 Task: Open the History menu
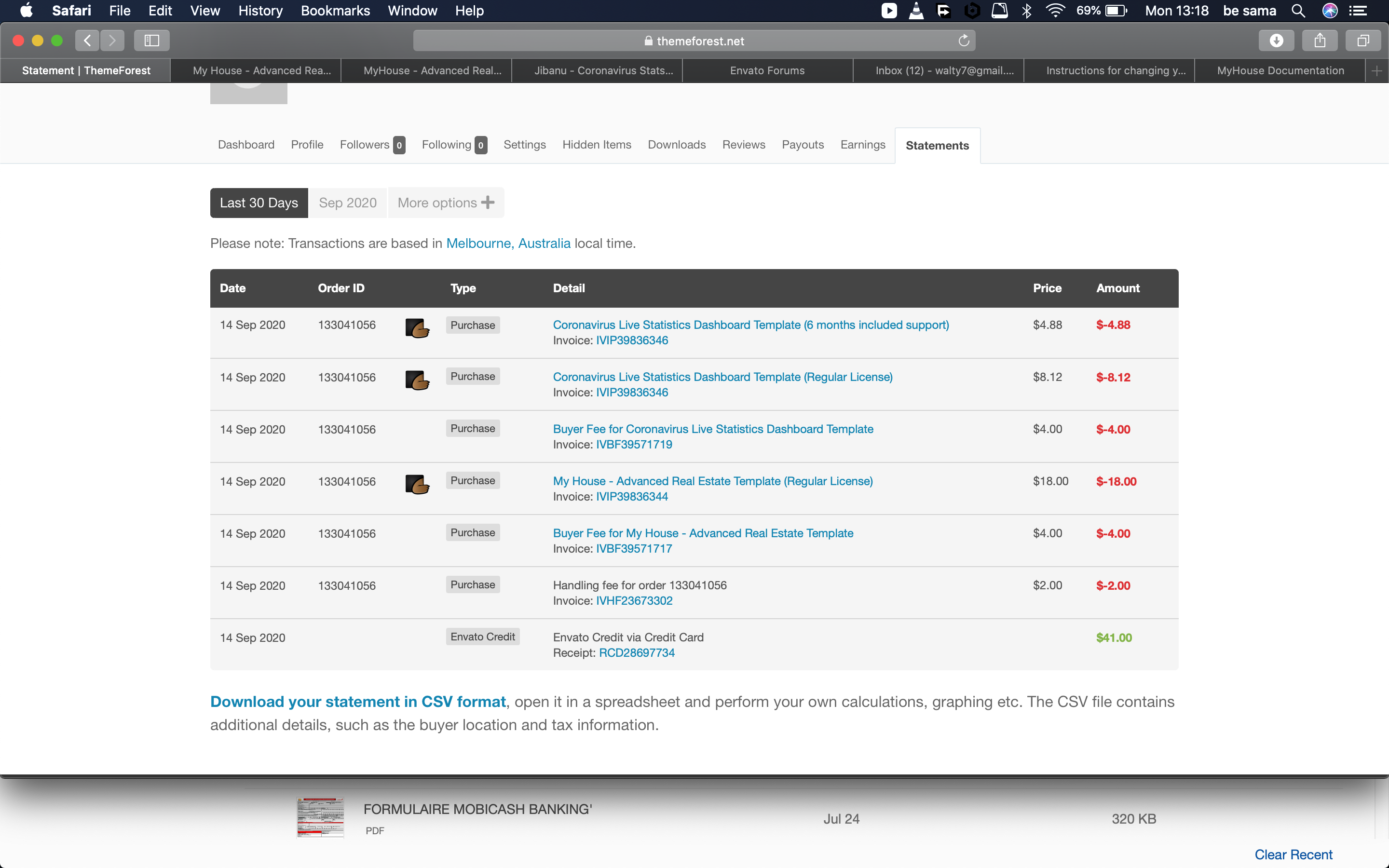click(260, 10)
